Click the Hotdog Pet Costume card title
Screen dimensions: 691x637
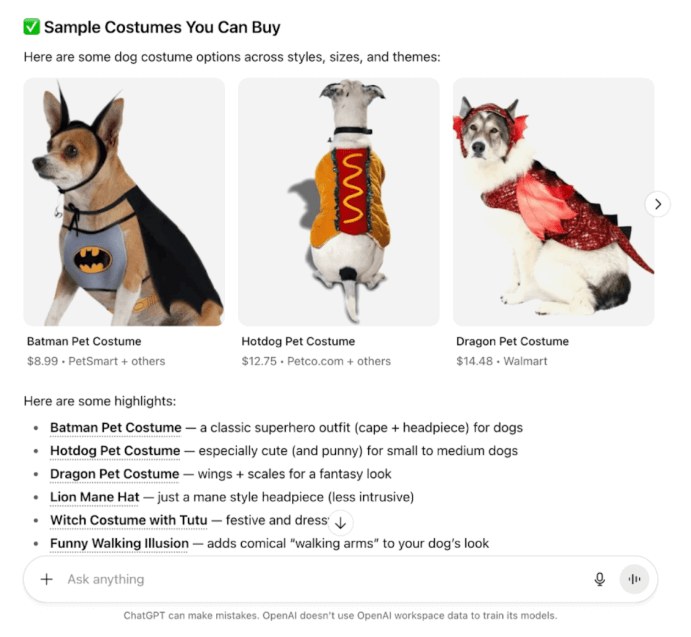[298, 342]
